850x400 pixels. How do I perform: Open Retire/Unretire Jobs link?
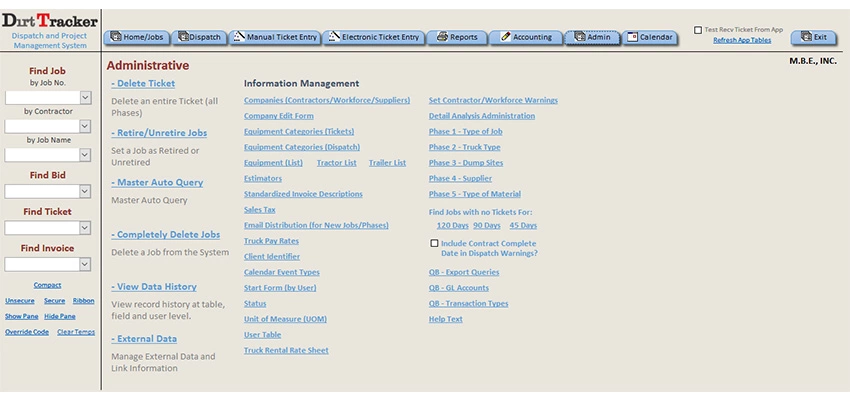(159, 133)
